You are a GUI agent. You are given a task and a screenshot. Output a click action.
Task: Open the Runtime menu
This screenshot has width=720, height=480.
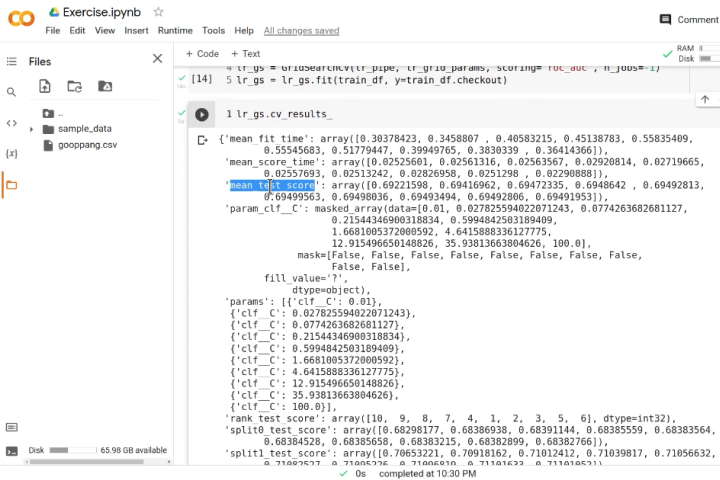click(175, 31)
